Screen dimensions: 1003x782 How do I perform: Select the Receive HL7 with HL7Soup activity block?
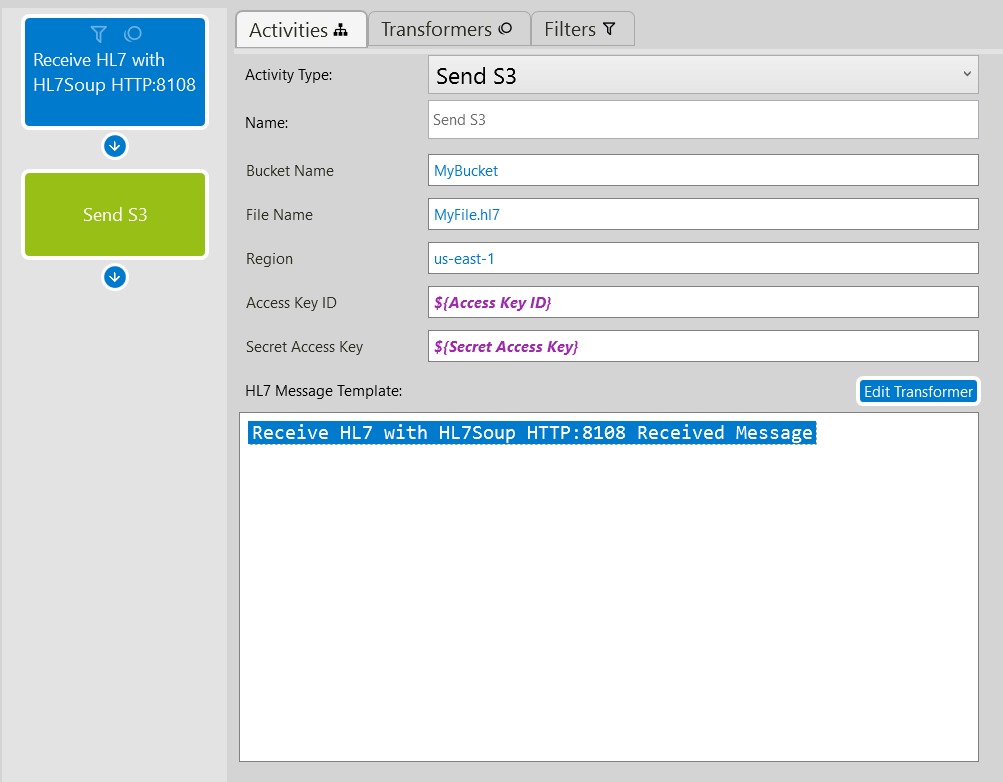(x=115, y=72)
